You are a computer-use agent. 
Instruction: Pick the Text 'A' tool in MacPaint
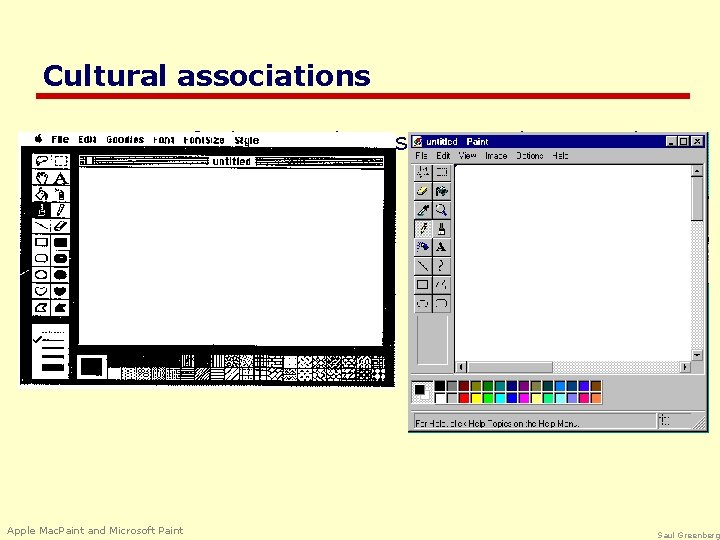61,178
